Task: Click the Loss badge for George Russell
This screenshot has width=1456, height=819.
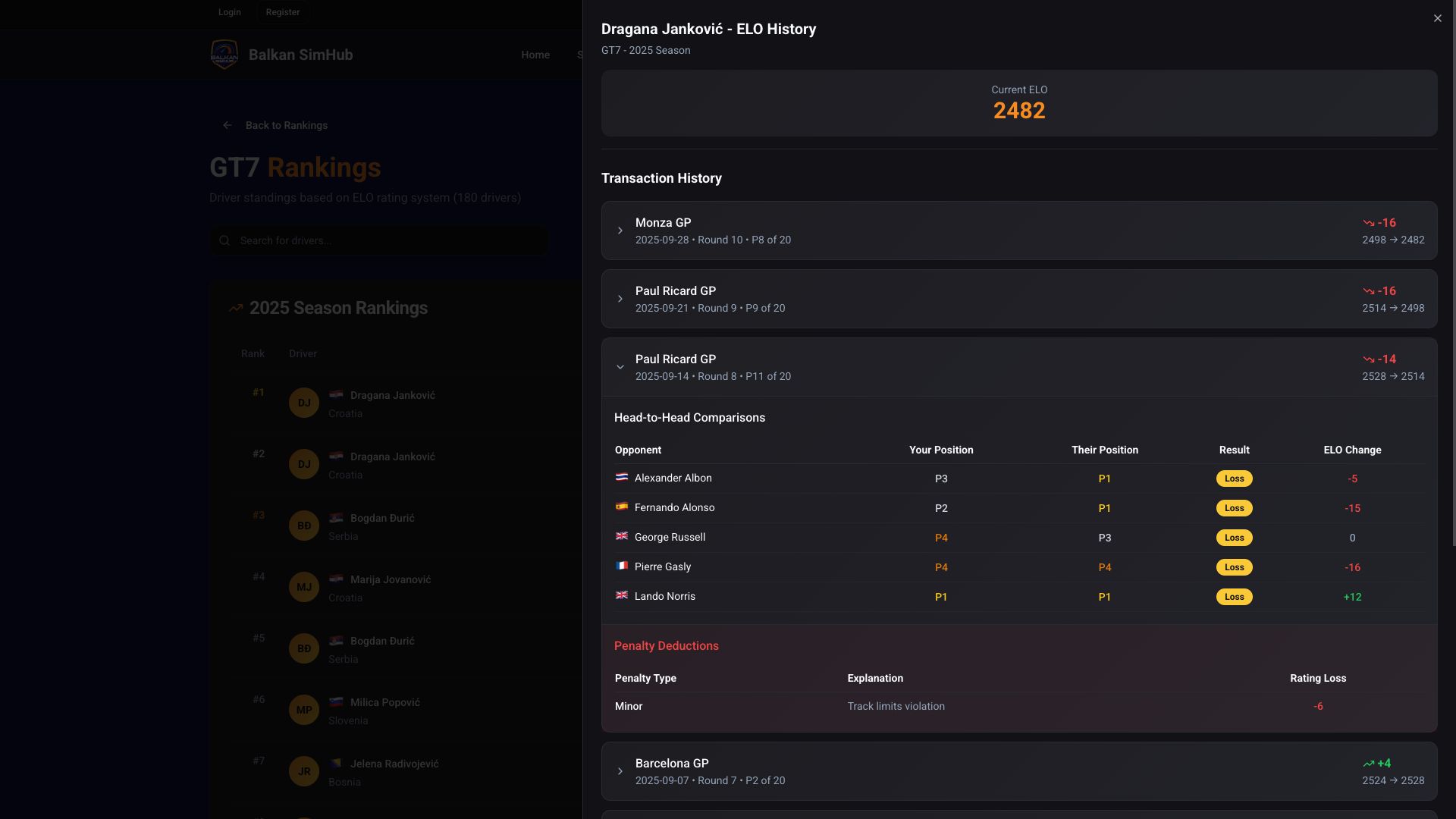Action: point(1234,538)
